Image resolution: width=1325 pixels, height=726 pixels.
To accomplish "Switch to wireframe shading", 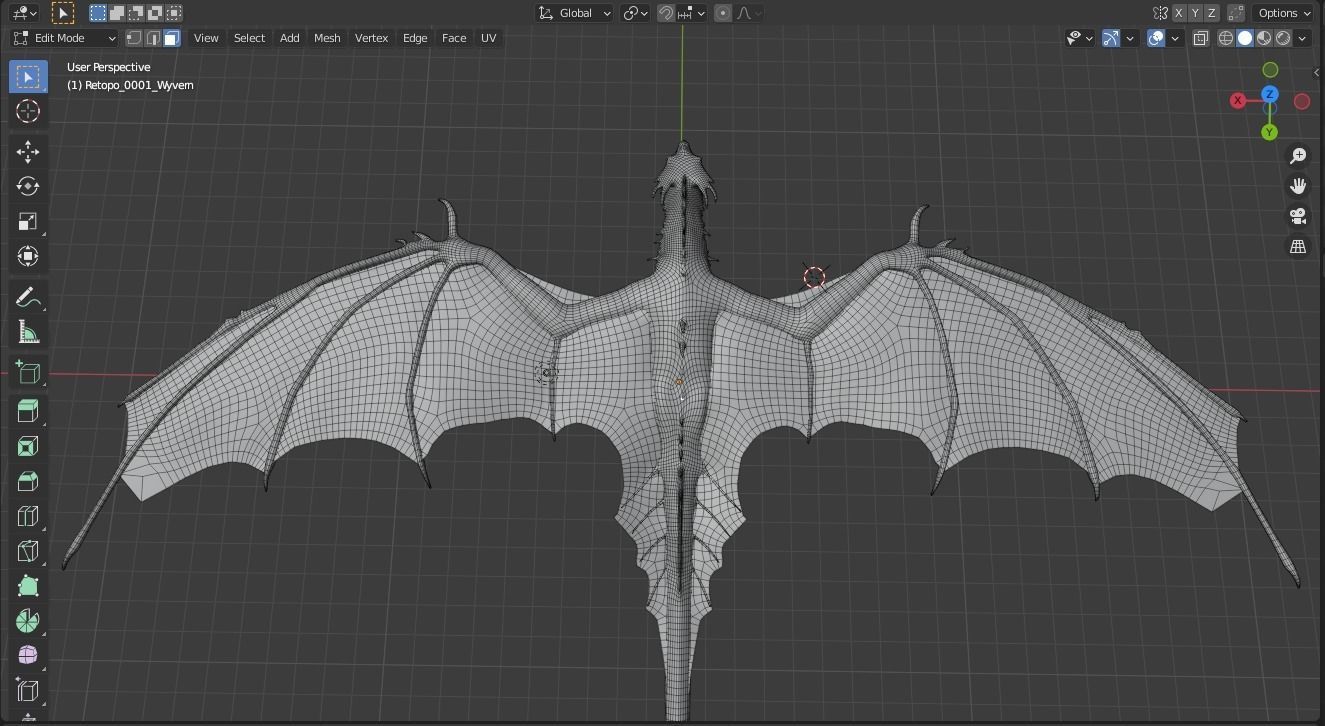I will 1226,38.
